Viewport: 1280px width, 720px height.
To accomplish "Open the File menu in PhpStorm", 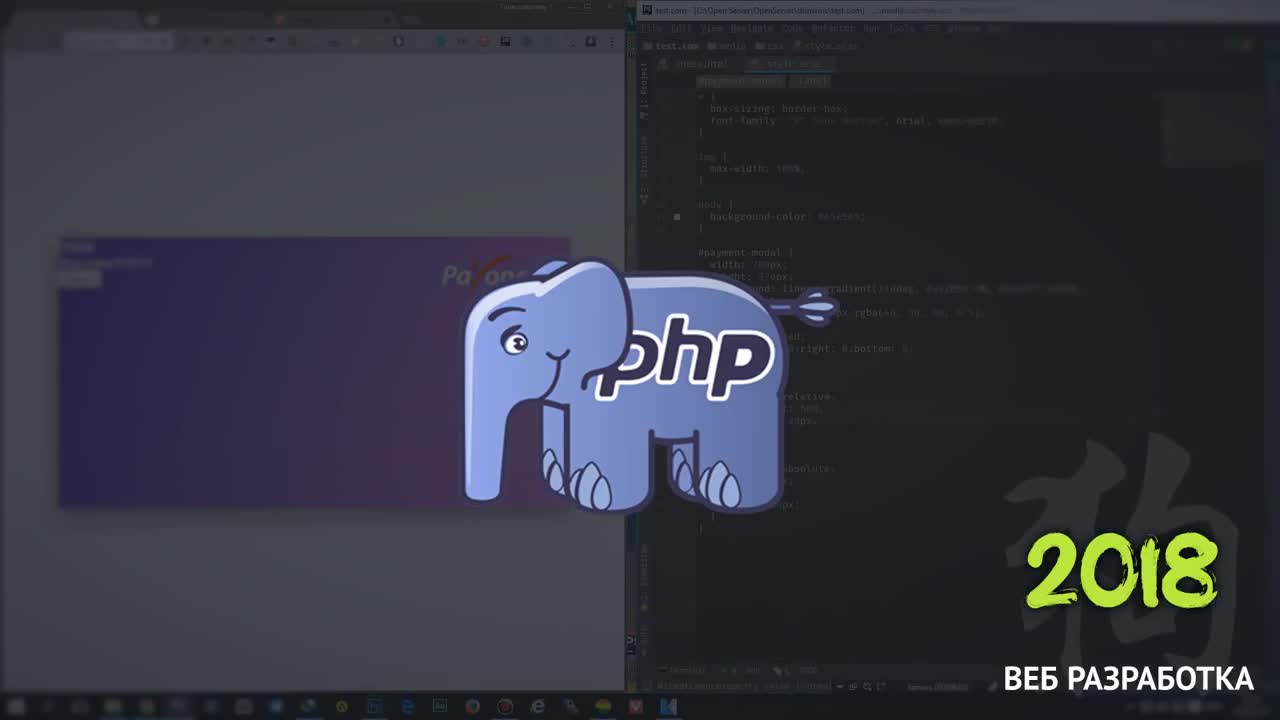I will click(x=651, y=28).
